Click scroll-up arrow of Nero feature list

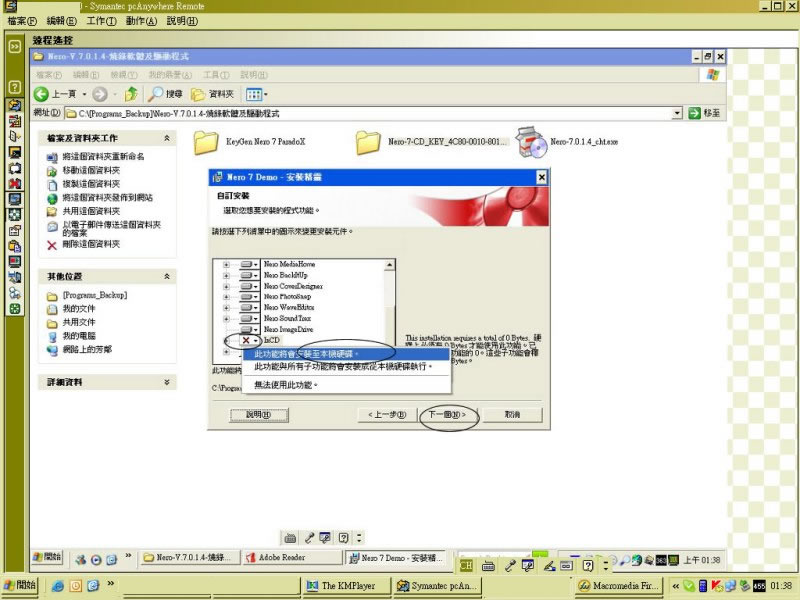(x=389, y=265)
